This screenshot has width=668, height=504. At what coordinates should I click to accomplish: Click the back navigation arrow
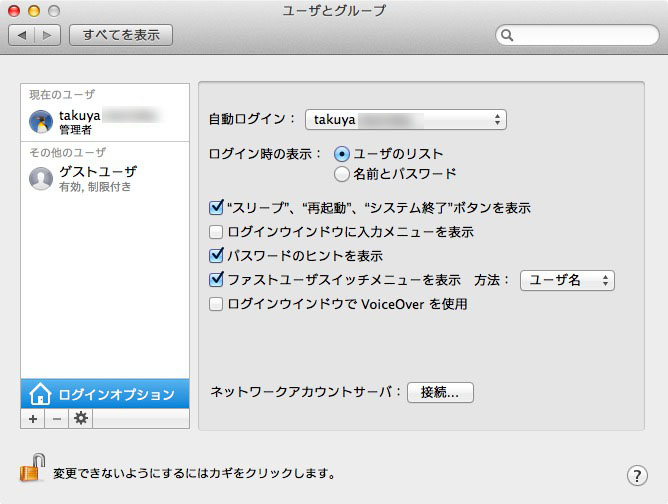click(22, 35)
